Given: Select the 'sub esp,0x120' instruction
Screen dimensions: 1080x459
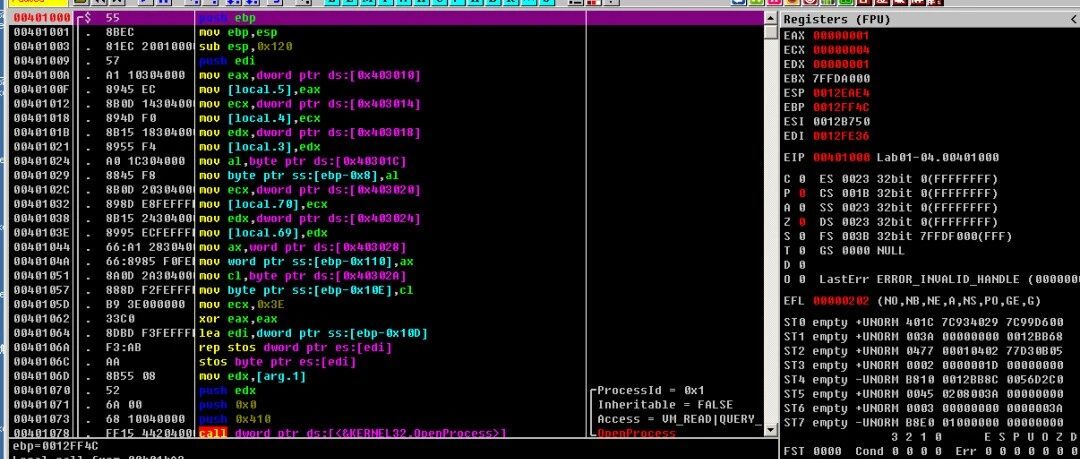Looking at the screenshot, I should 245,47.
